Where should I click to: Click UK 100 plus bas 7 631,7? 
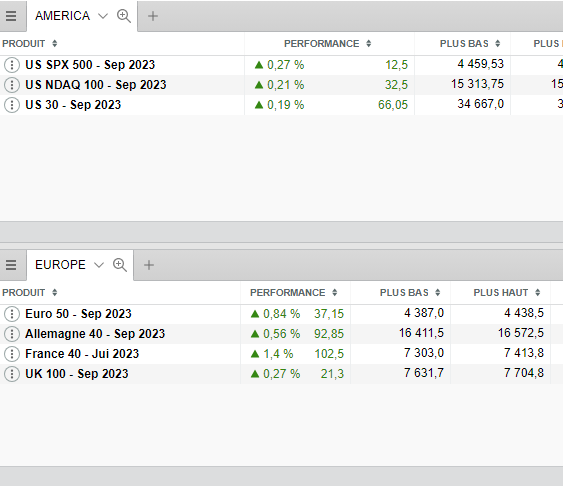click(424, 373)
